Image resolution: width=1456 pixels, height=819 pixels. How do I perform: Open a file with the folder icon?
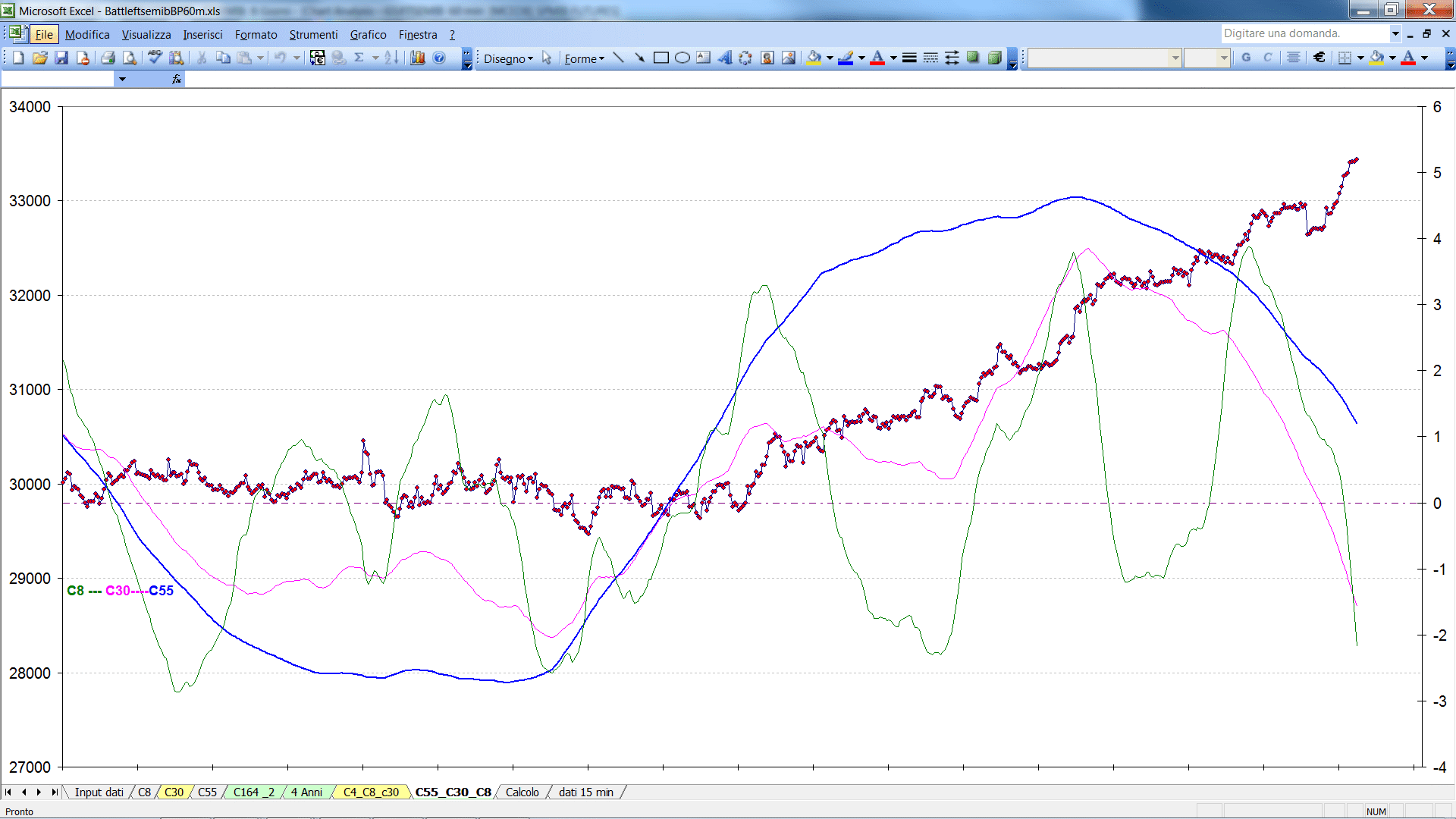coord(40,58)
